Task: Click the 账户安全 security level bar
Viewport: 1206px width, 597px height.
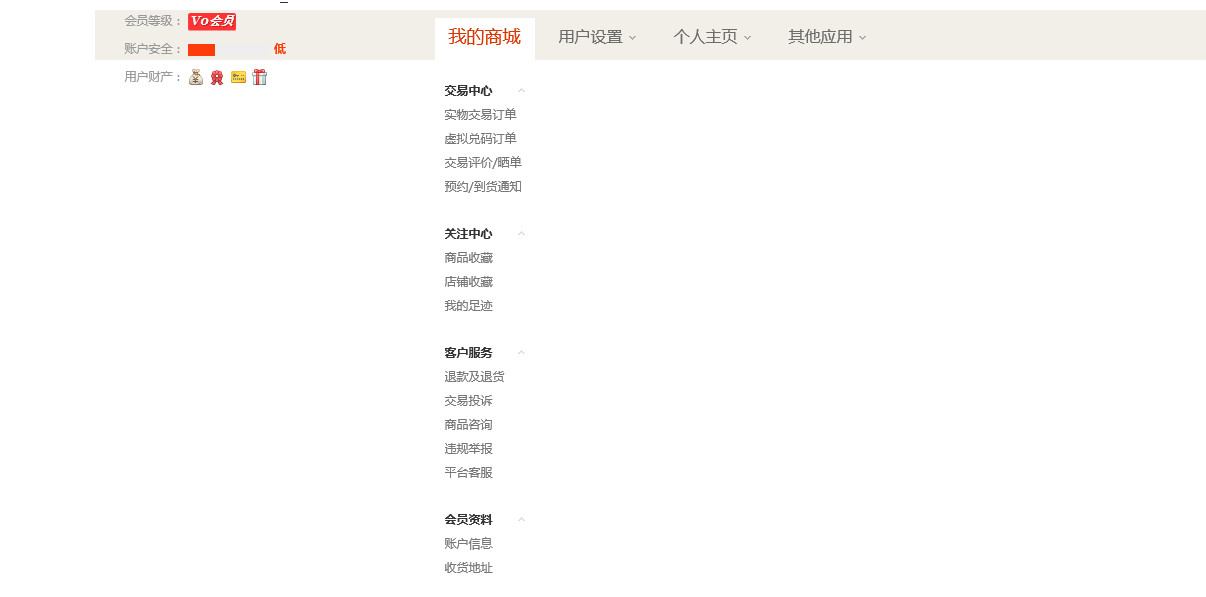Action: tap(228, 49)
